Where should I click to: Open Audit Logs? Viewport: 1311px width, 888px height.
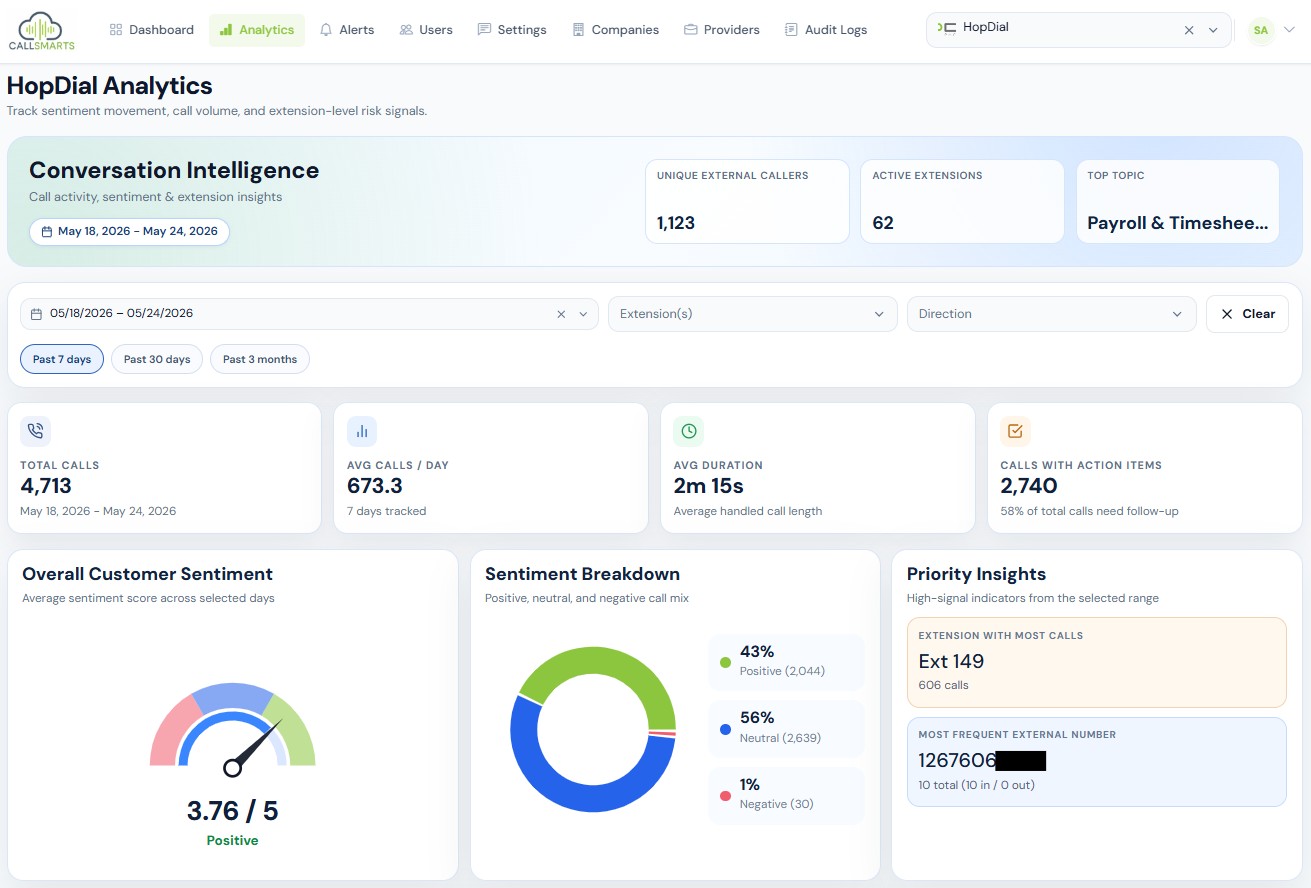click(x=826, y=30)
